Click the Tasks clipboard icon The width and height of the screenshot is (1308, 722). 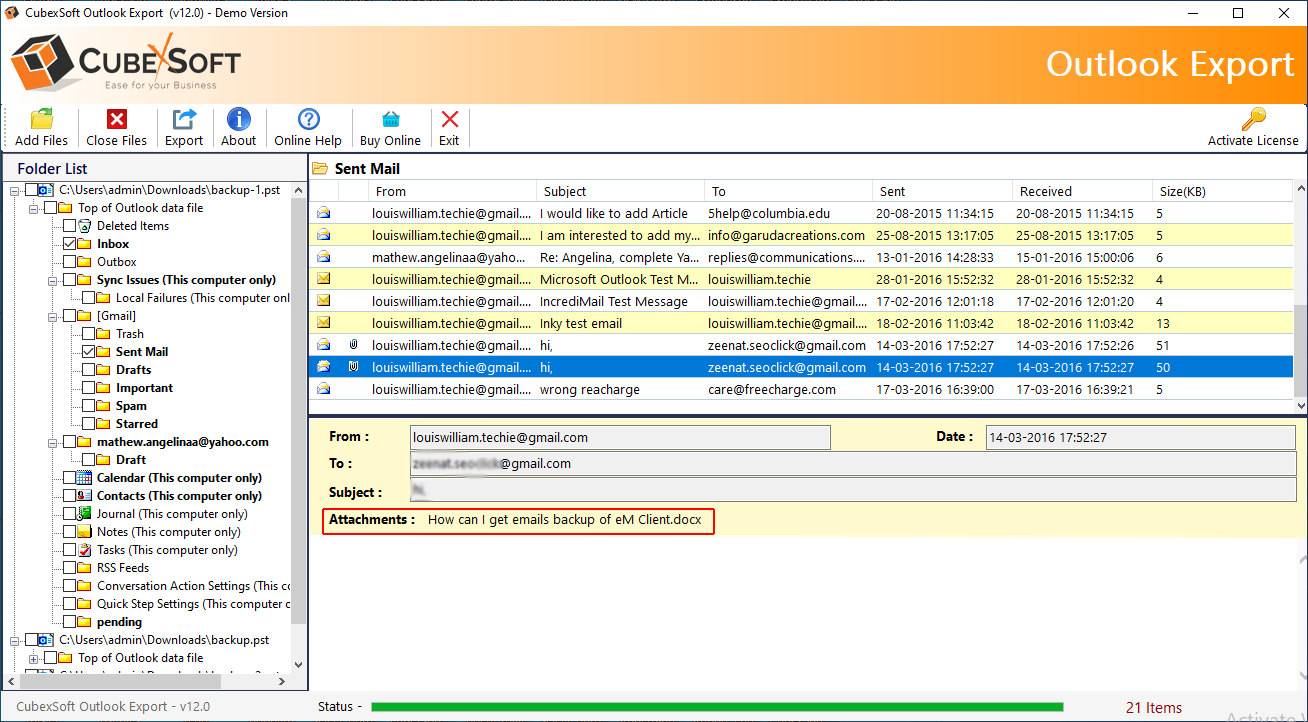(84, 550)
